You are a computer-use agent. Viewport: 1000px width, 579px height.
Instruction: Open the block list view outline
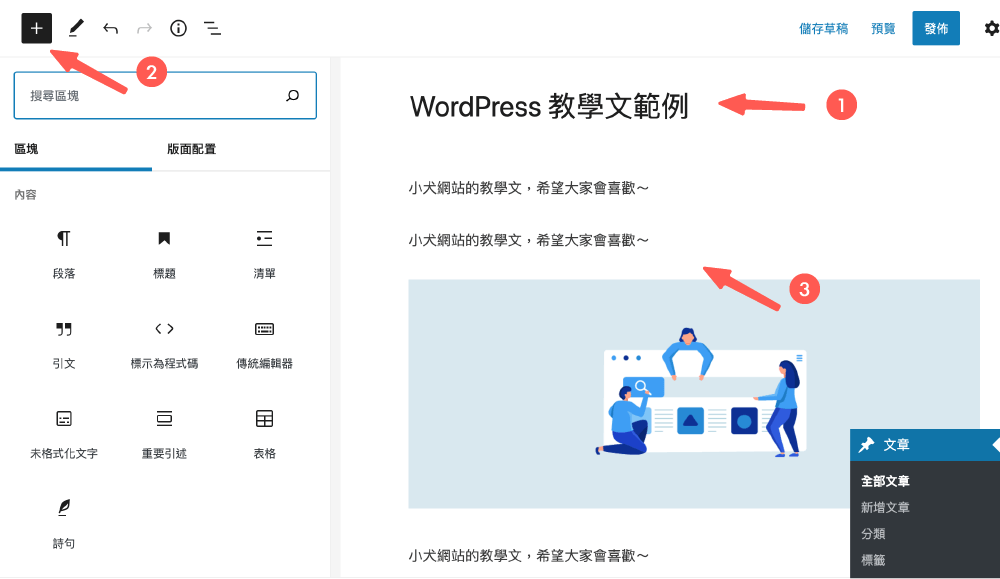212,28
